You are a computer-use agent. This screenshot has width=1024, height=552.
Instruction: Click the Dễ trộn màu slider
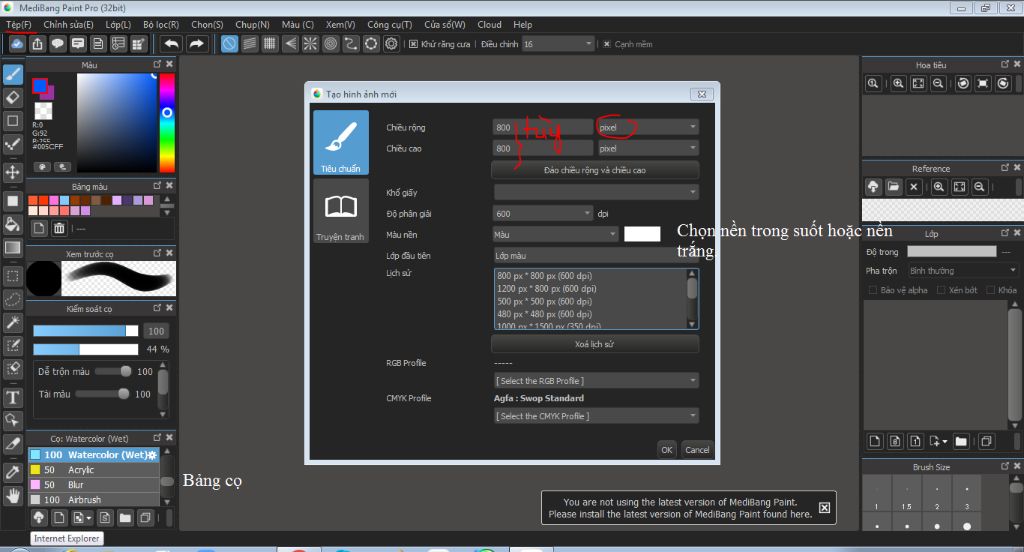tap(114, 371)
